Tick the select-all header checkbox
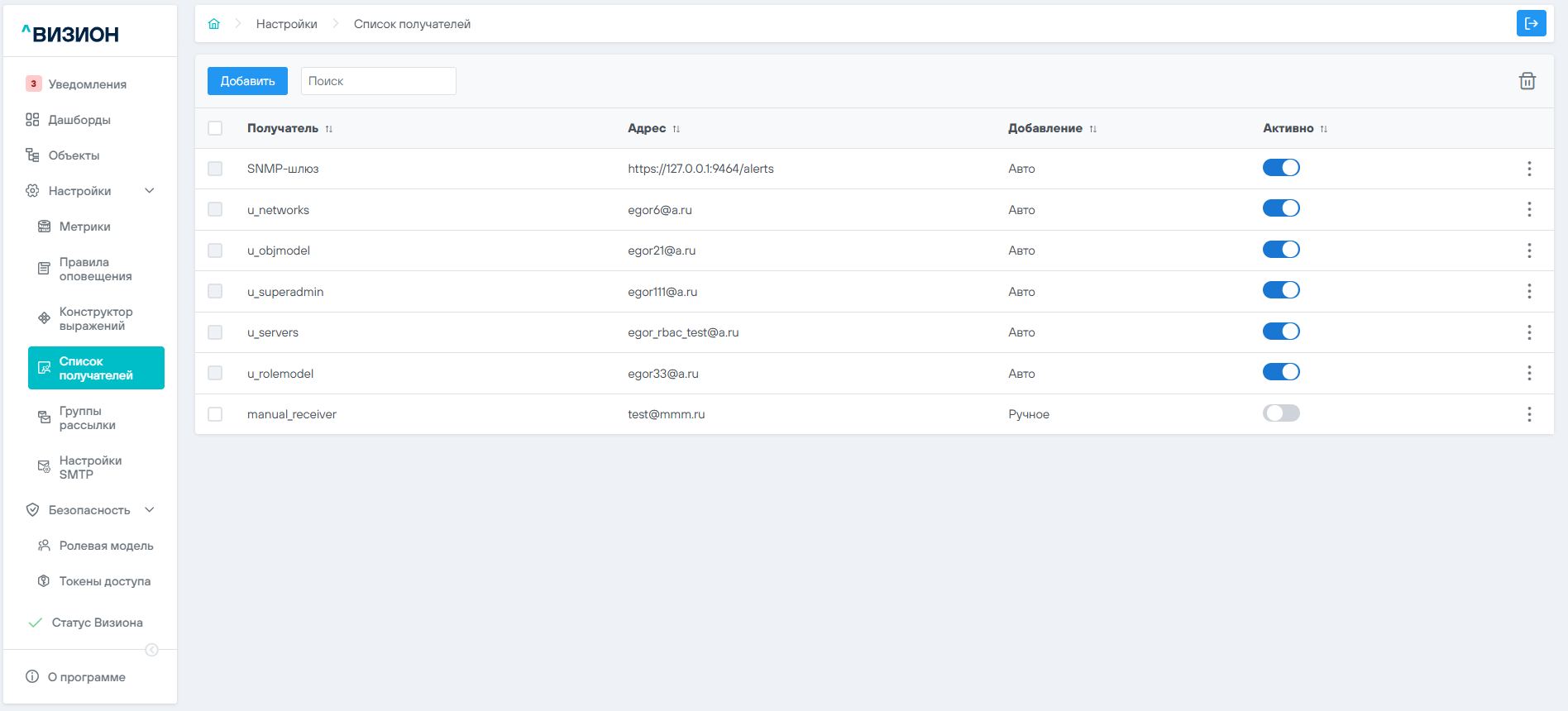The image size is (1568, 711). [x=215, y=128]
